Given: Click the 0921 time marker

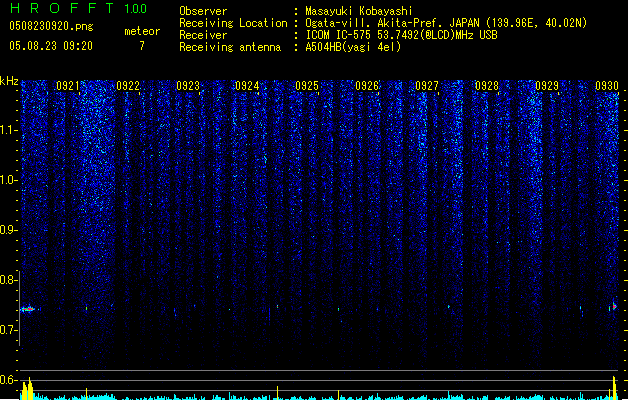Looking at the screenshot, I should click(68, 86).
